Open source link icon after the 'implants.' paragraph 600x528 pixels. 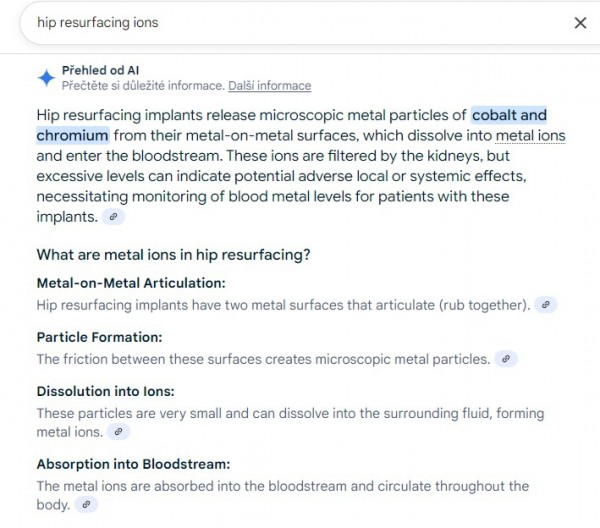tap(115, 217)
